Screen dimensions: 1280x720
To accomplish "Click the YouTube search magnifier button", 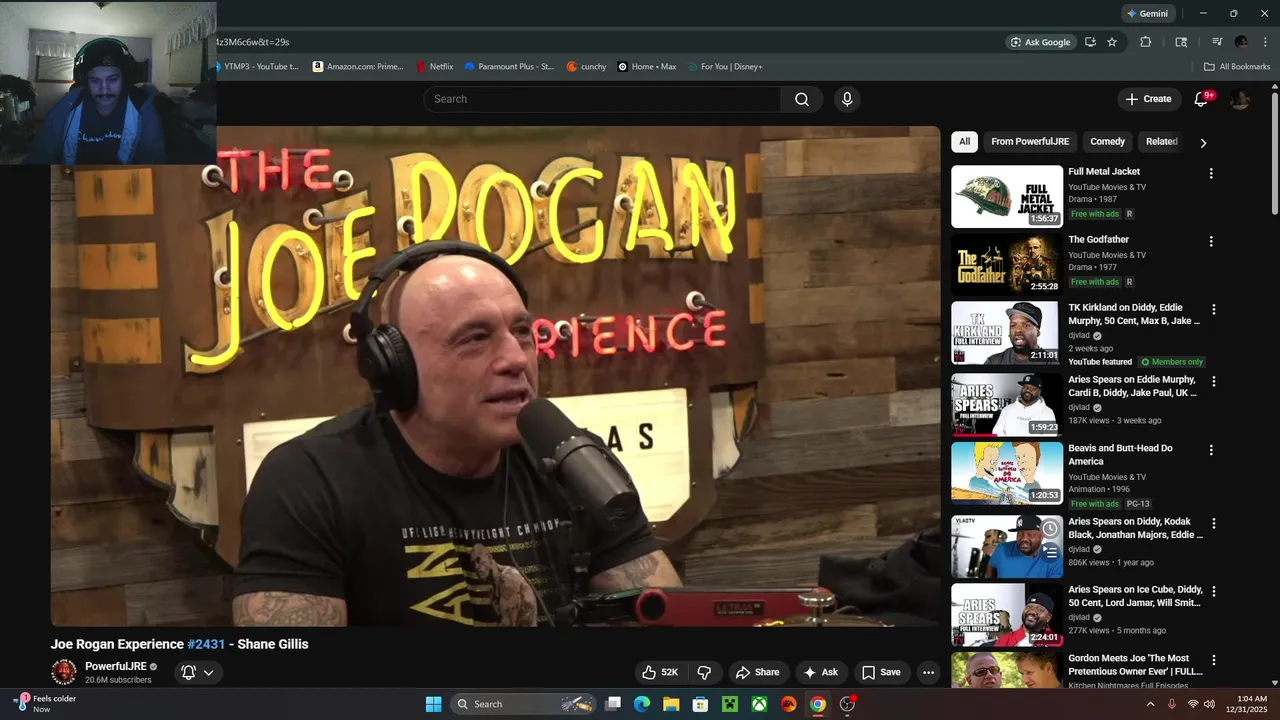I will tap(802, 99).
